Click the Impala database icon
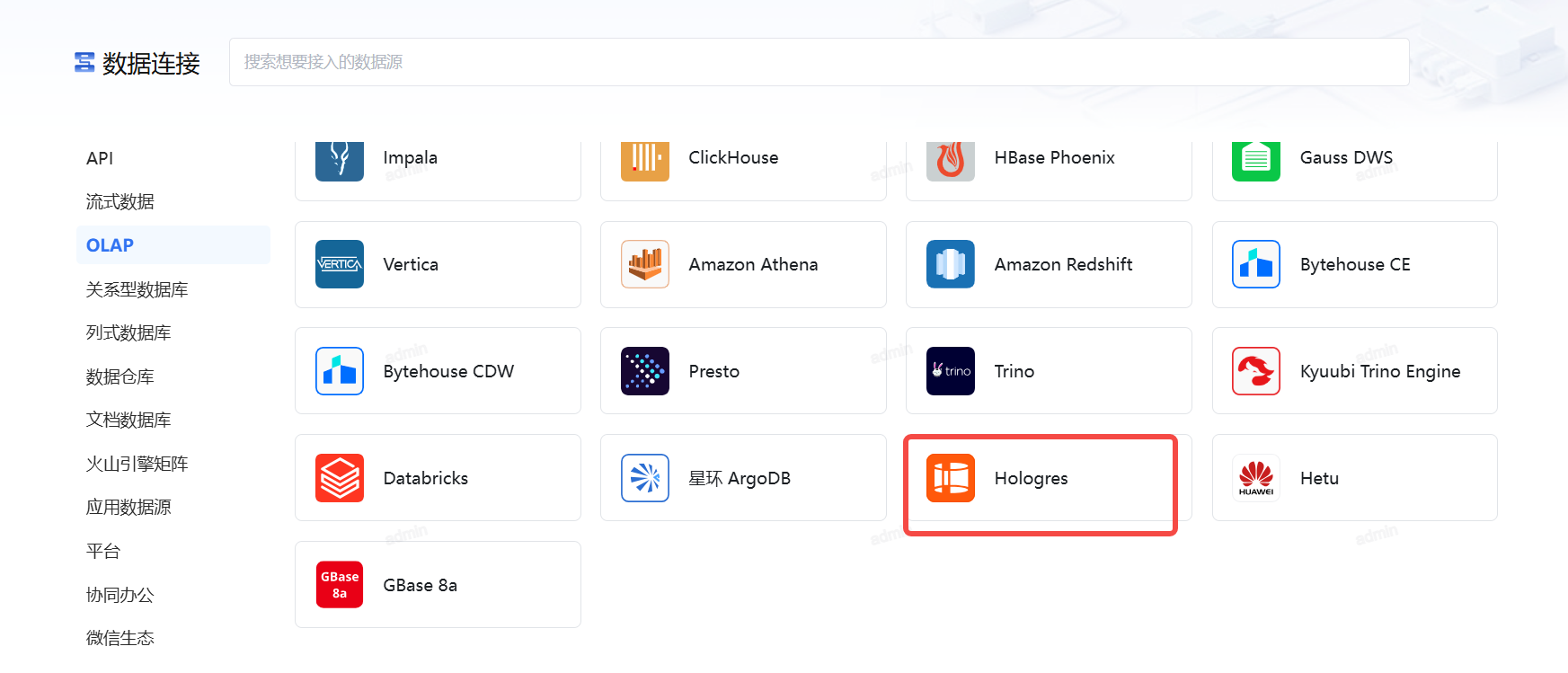The height and width of the screenshot is (673, 1568). point(340,159)
